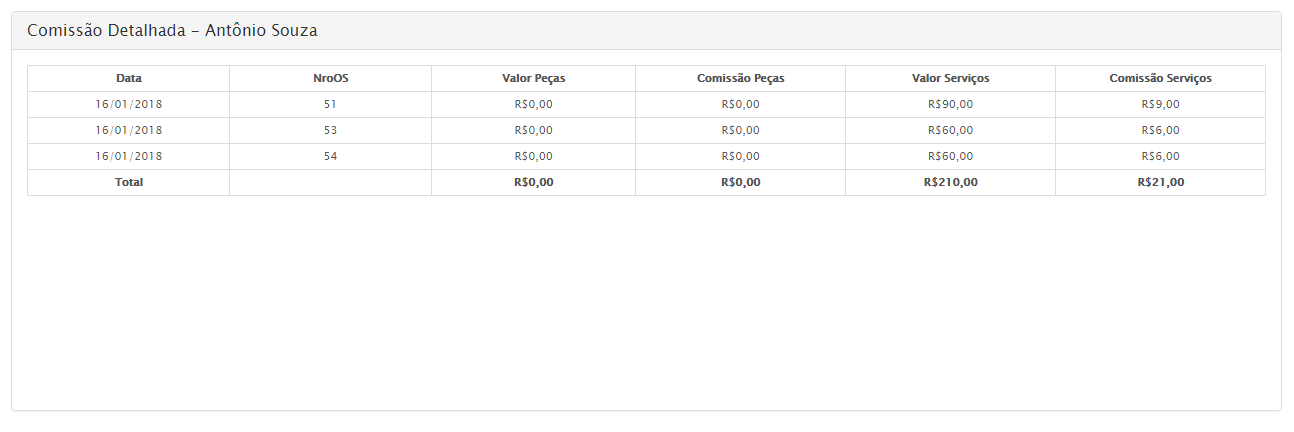Viewport: 1294px width, 432px height.
Task: Click the Valor Peças column header
Action: (x=533, y=78)
